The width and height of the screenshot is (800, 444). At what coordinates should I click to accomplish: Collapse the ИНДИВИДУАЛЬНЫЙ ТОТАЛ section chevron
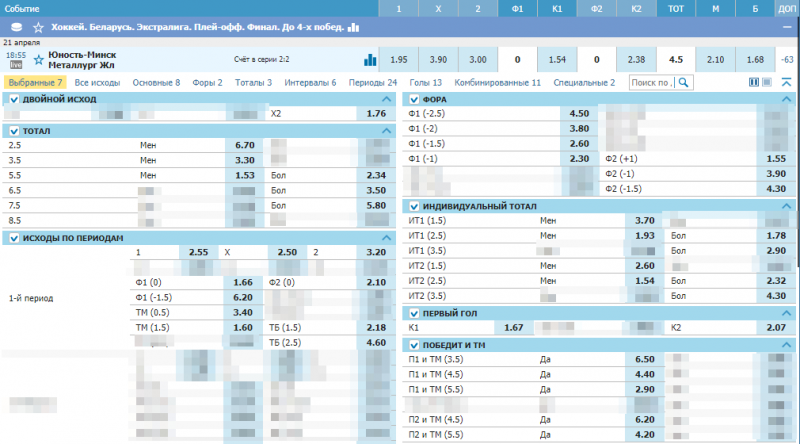click(787, 206)
